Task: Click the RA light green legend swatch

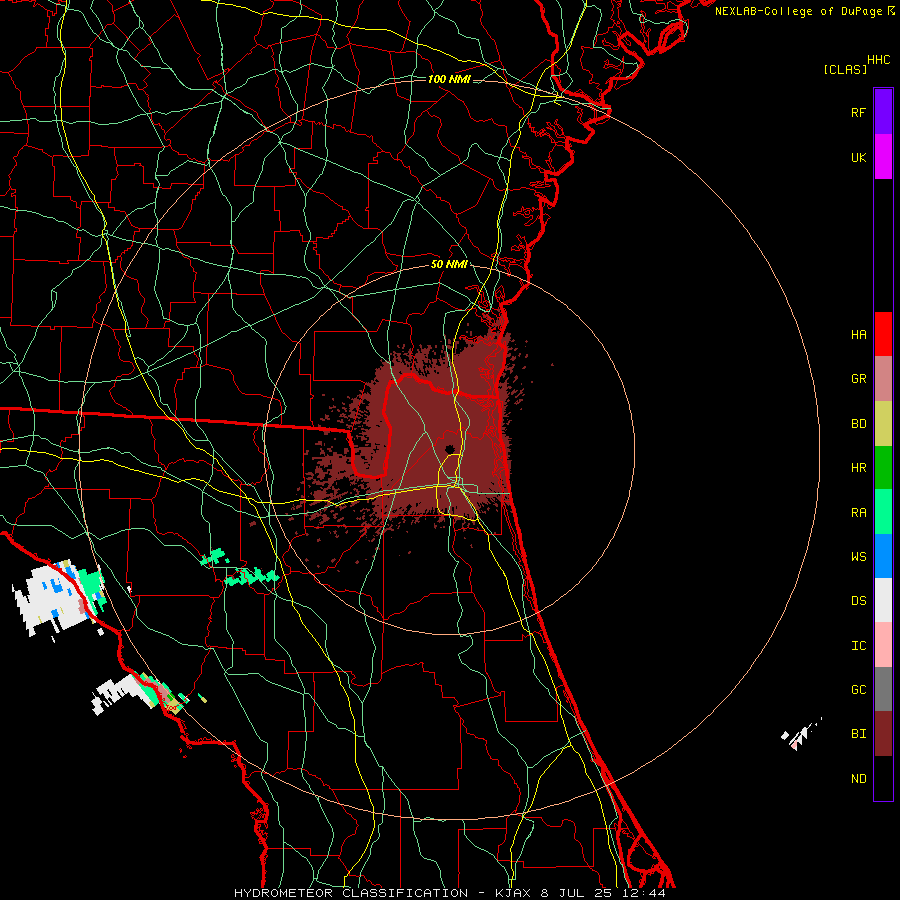Action: click(883, 512)
